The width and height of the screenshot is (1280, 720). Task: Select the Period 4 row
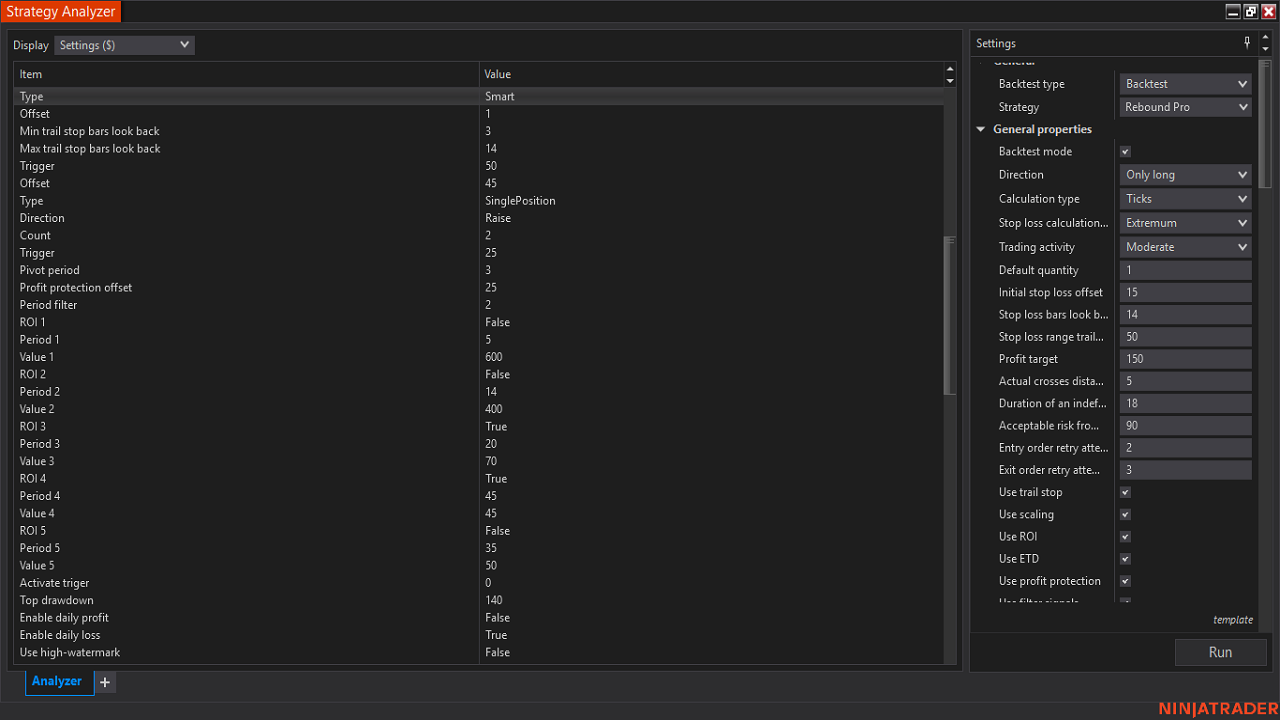(479, 496)
